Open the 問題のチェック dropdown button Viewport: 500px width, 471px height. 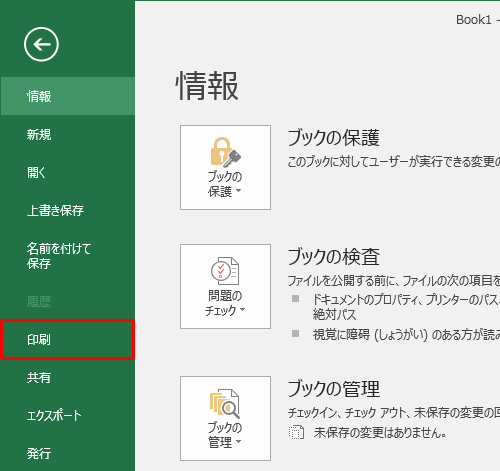pyautogui.click(x=225, y=286)
